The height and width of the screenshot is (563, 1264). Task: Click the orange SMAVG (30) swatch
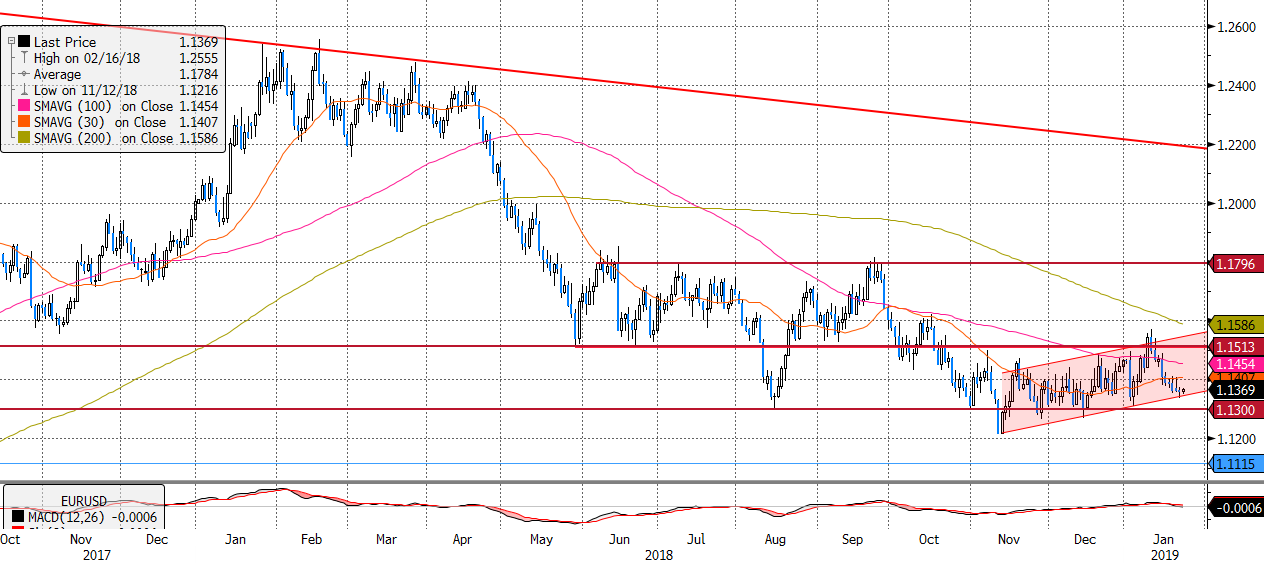[24, 122]
